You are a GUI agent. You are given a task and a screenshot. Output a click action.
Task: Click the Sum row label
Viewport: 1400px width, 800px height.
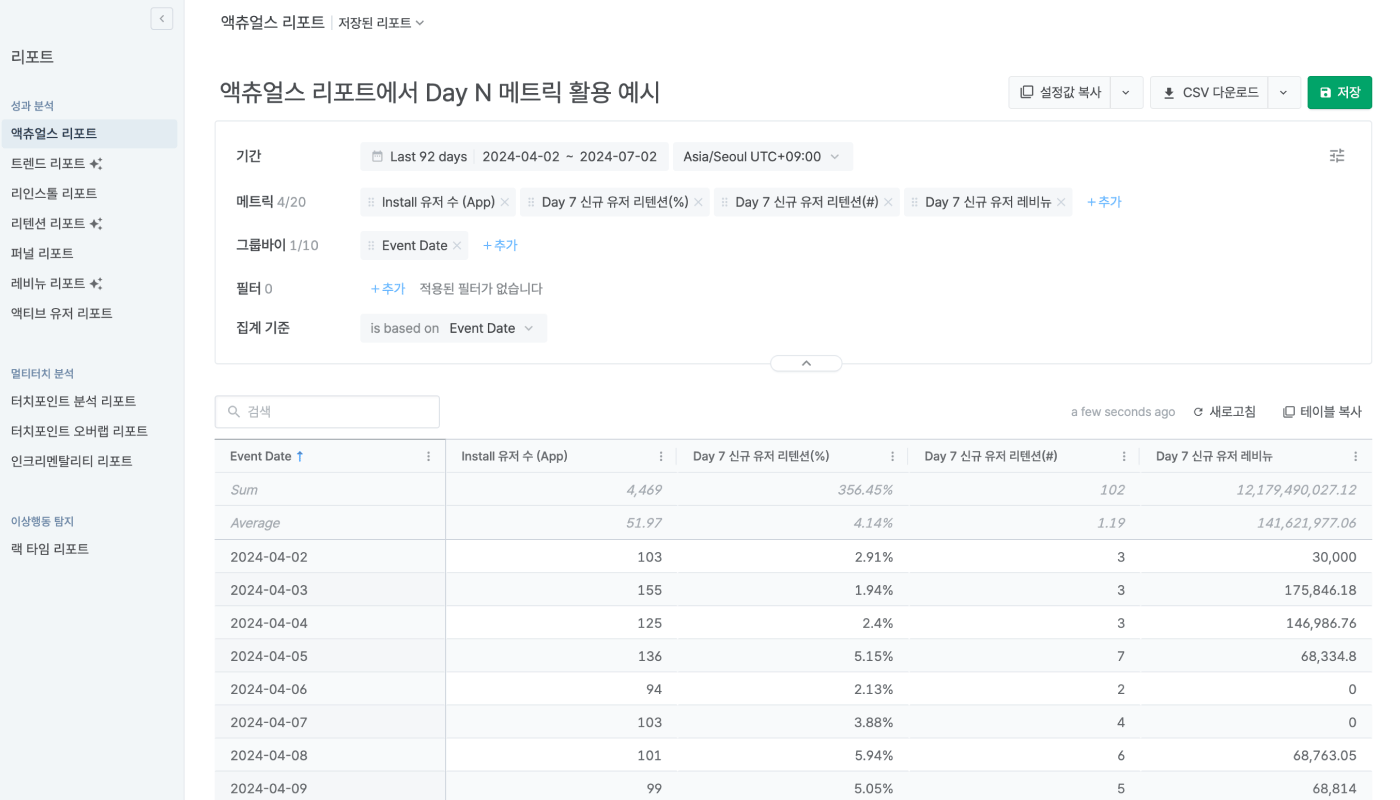point(244,490)
